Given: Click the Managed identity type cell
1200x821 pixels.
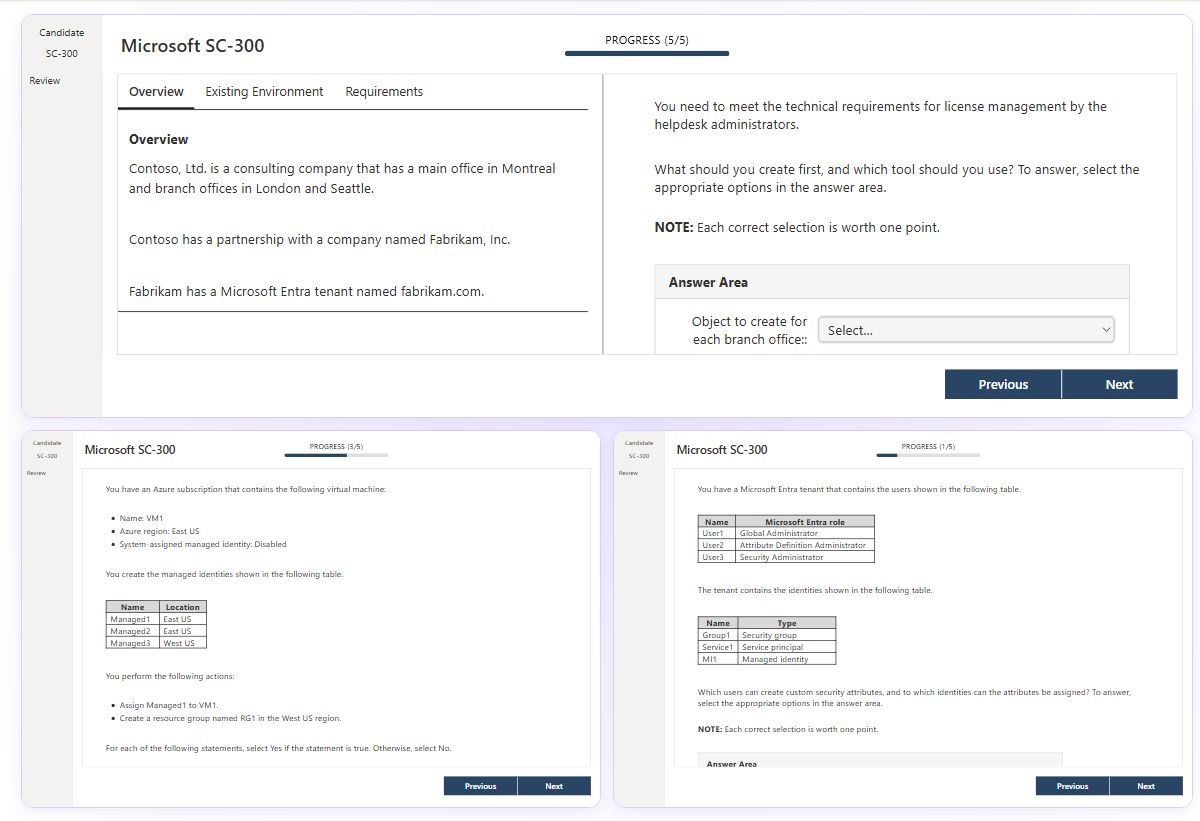Looking at the screenshot, I should (787, 659).
